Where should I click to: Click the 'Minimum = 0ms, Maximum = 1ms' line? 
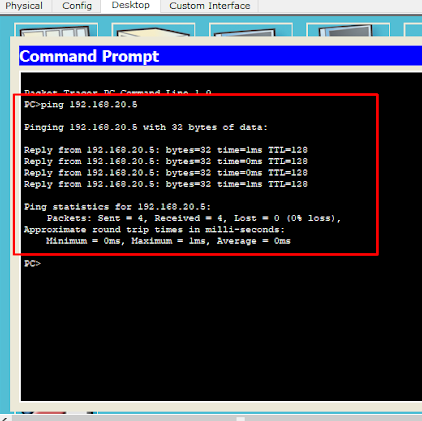click(x=168, y=241)
